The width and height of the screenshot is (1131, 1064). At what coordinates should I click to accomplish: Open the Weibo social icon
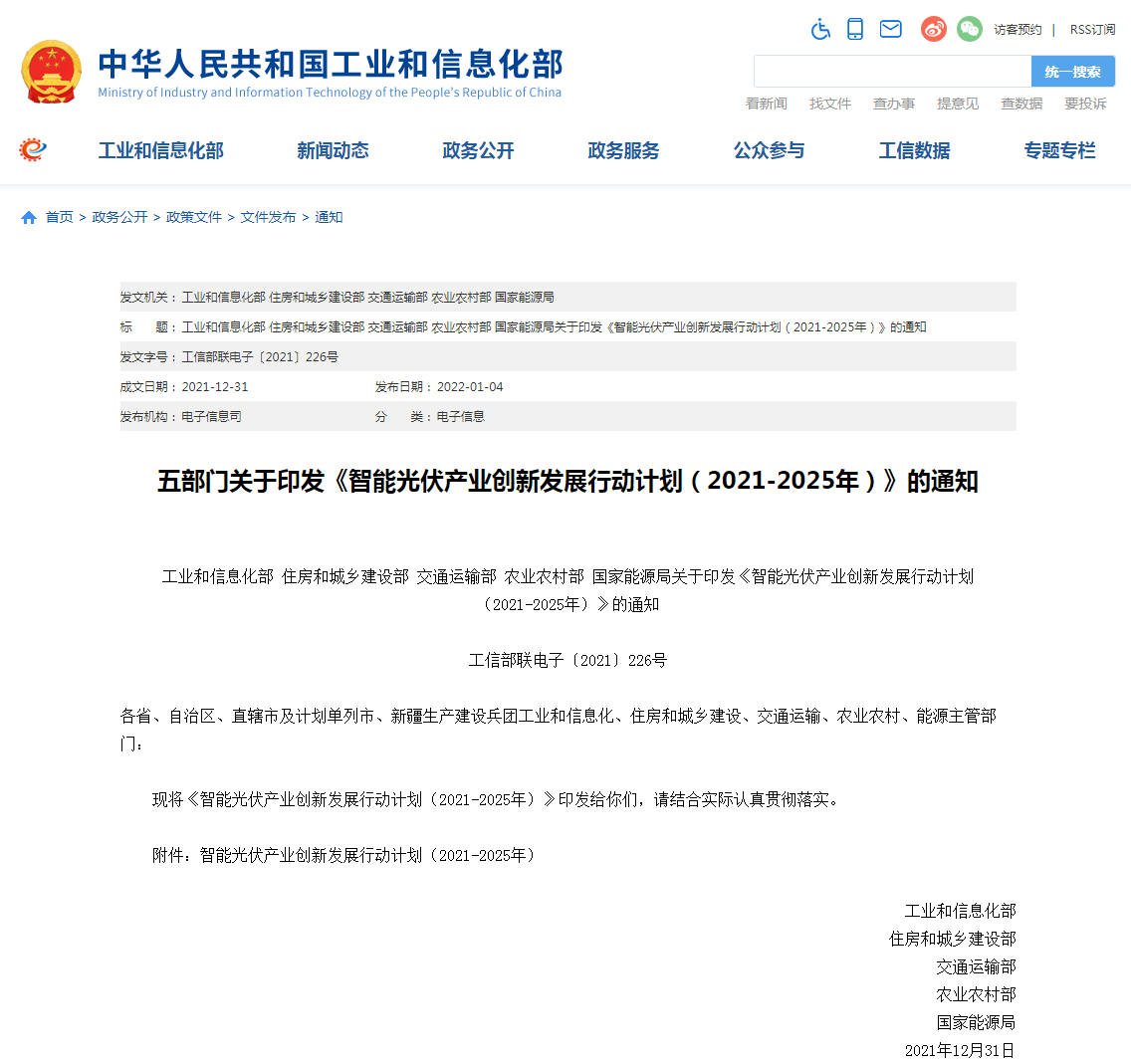click(933, 29)
